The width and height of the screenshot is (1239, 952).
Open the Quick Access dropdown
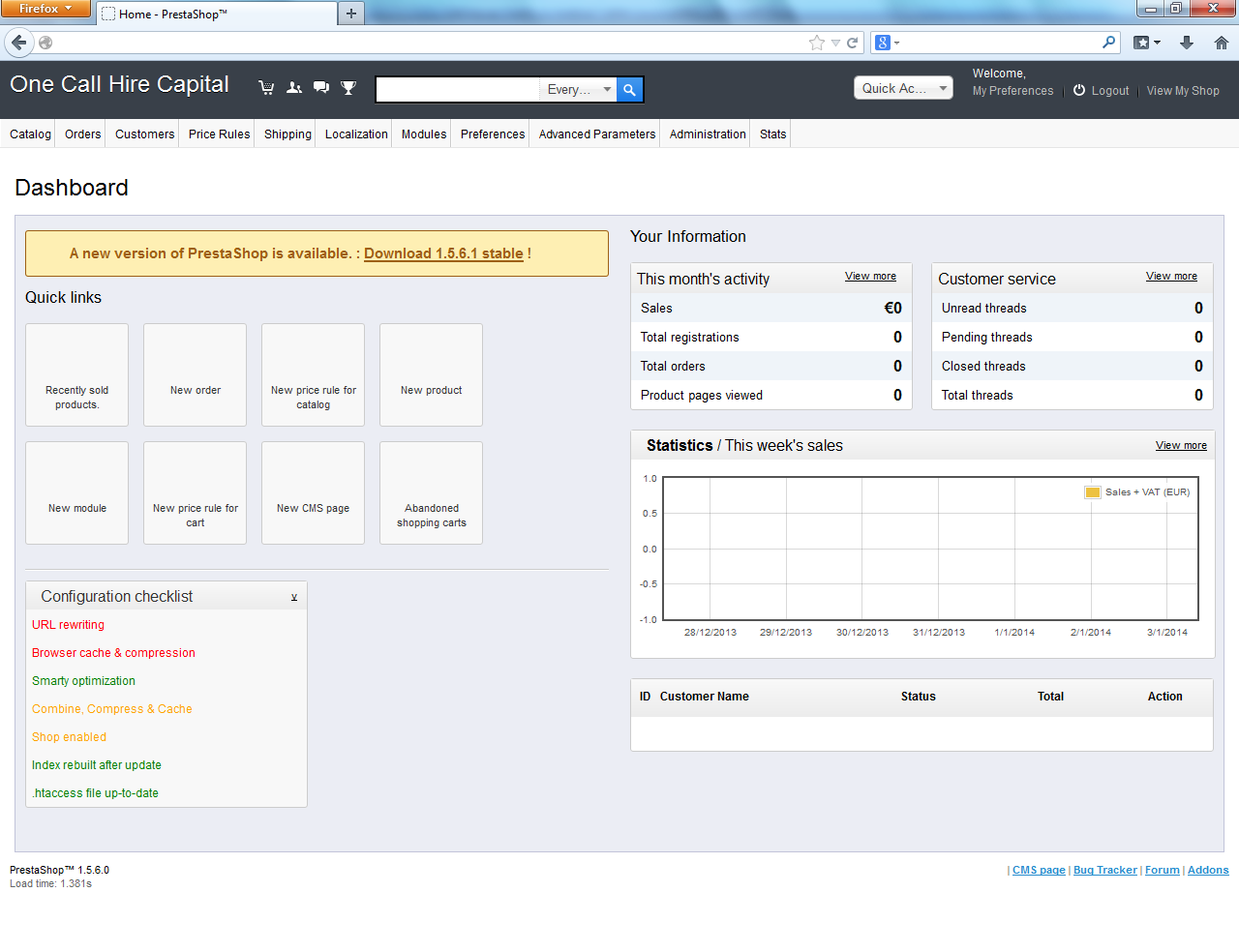(x=903, y=88)
